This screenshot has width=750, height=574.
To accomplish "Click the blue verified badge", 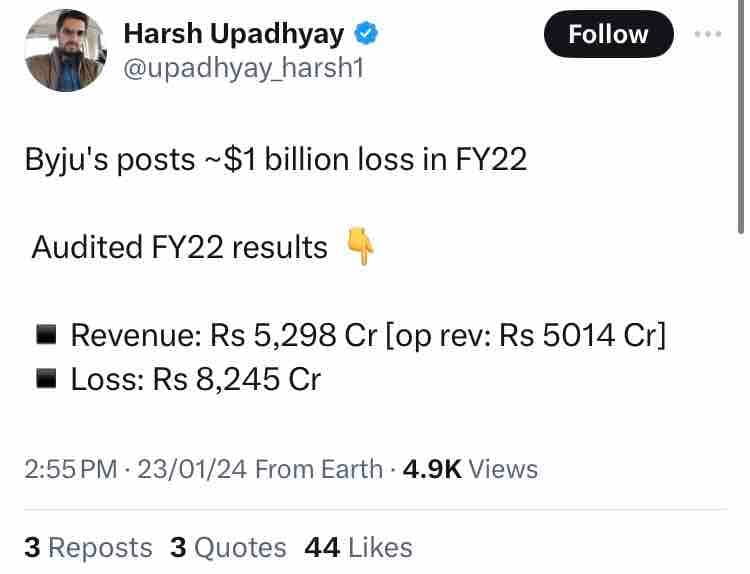I will coord(367,34).
